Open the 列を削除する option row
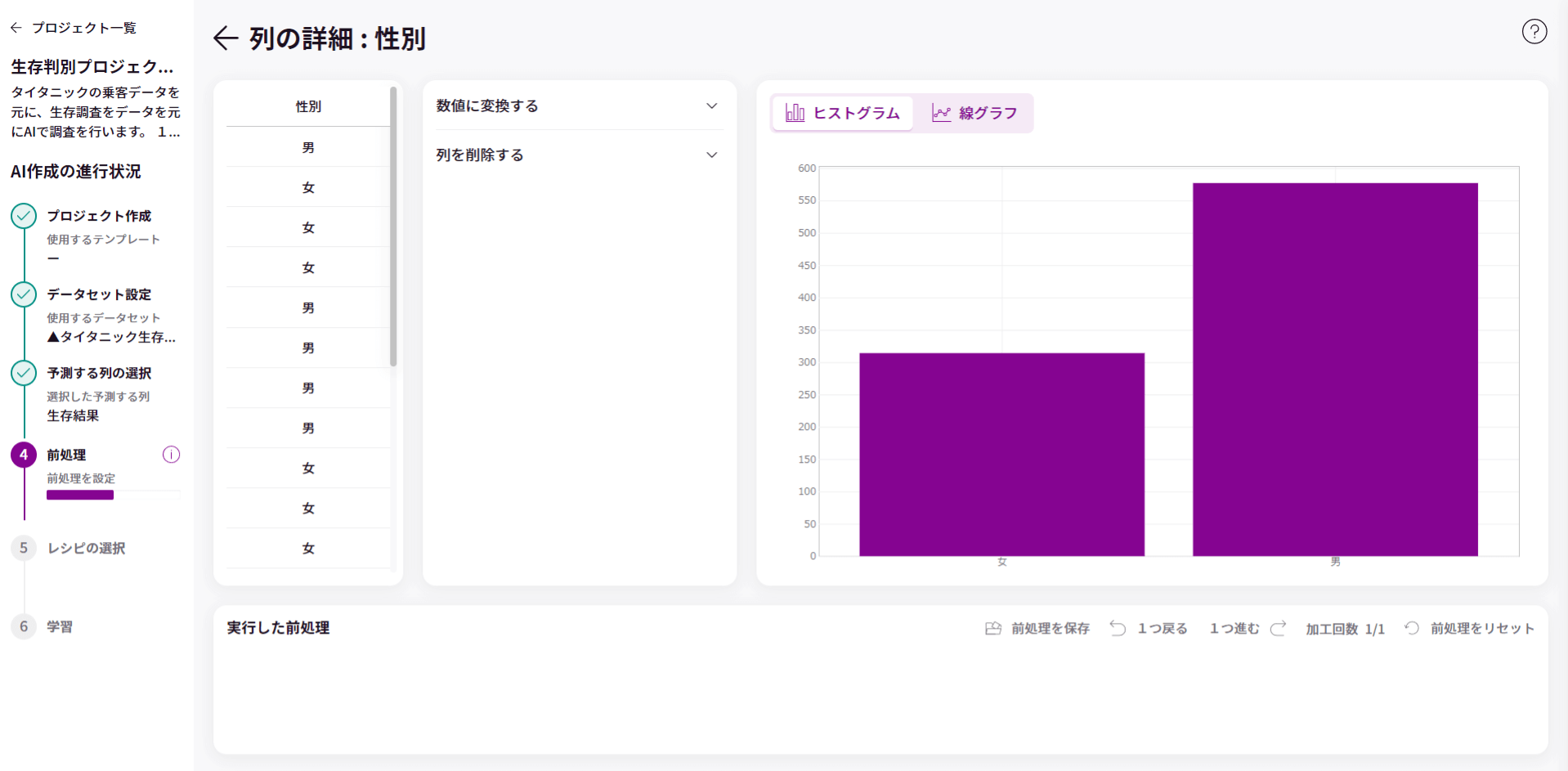The width and height of the screenshot is (1568, 771). coord(579,155)
